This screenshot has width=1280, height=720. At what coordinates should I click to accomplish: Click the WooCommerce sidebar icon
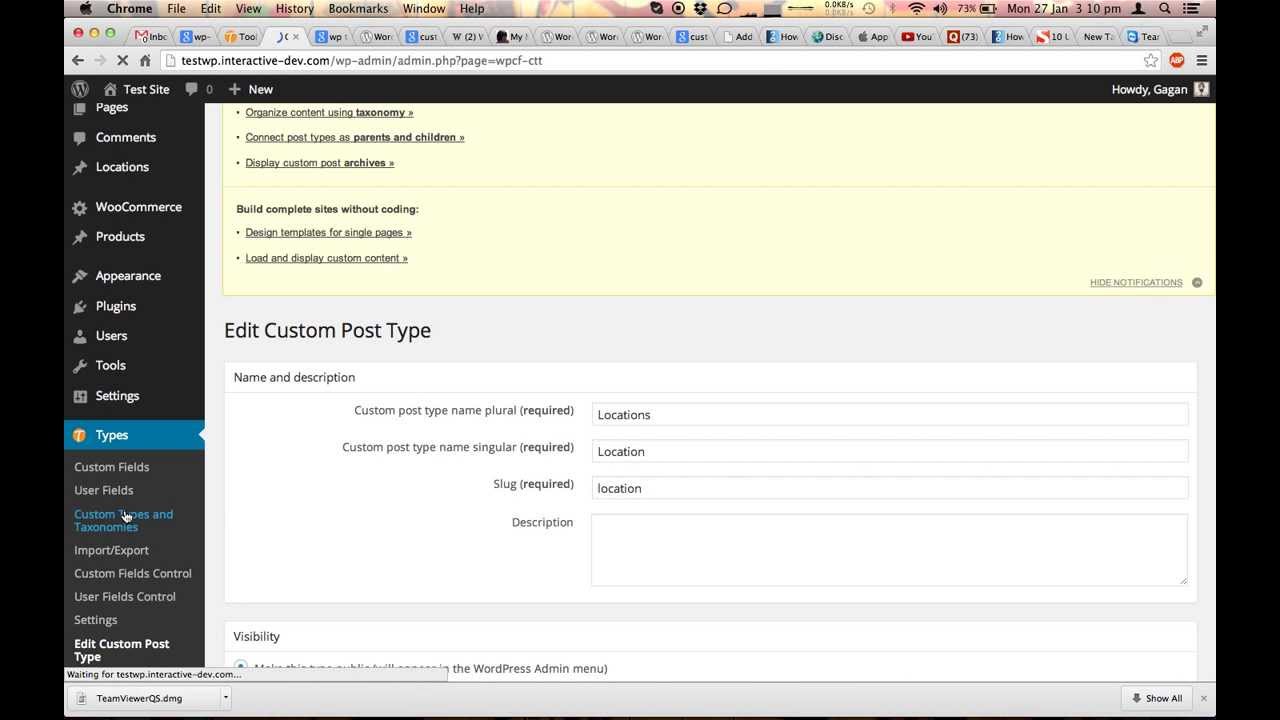point(80,208)
